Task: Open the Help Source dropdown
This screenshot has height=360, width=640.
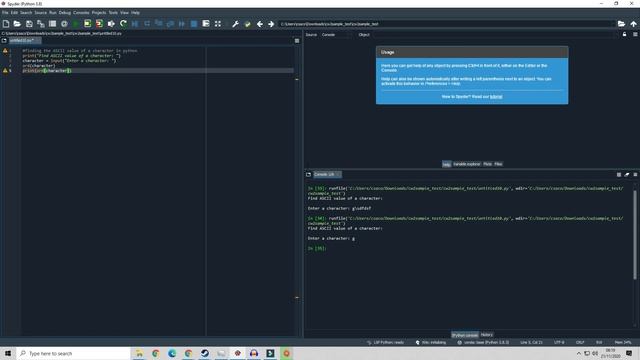Action: coord(335,35)
